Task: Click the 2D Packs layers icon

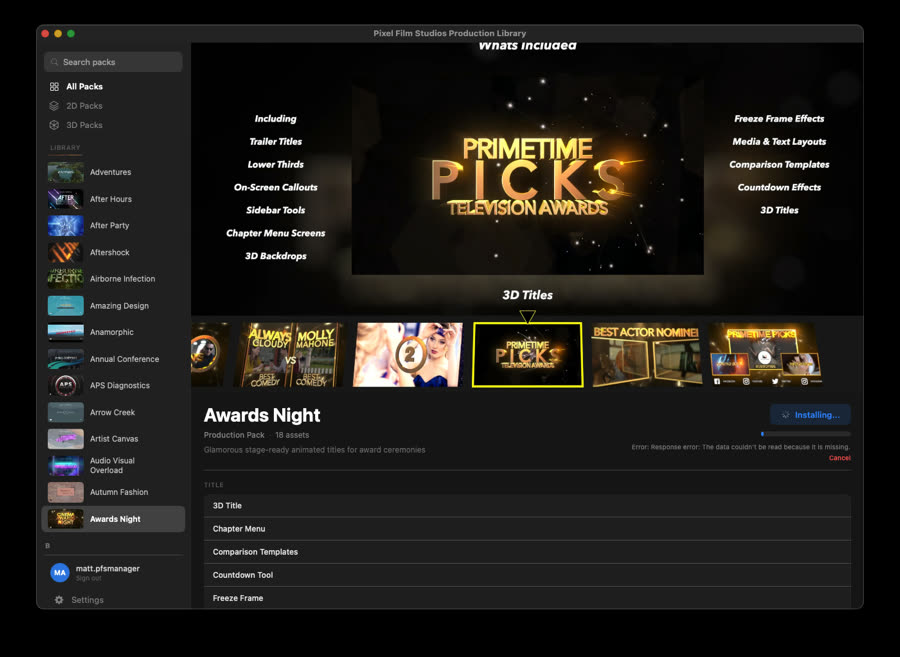Action: (54, 106)
